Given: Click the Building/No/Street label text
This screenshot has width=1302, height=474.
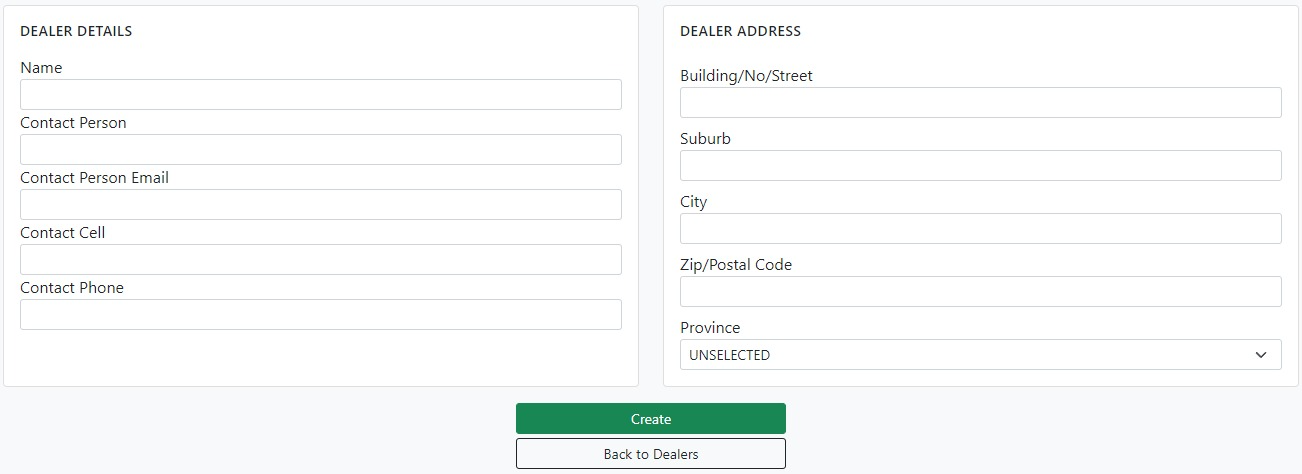Looking at the screenshot, I should 746,76.
